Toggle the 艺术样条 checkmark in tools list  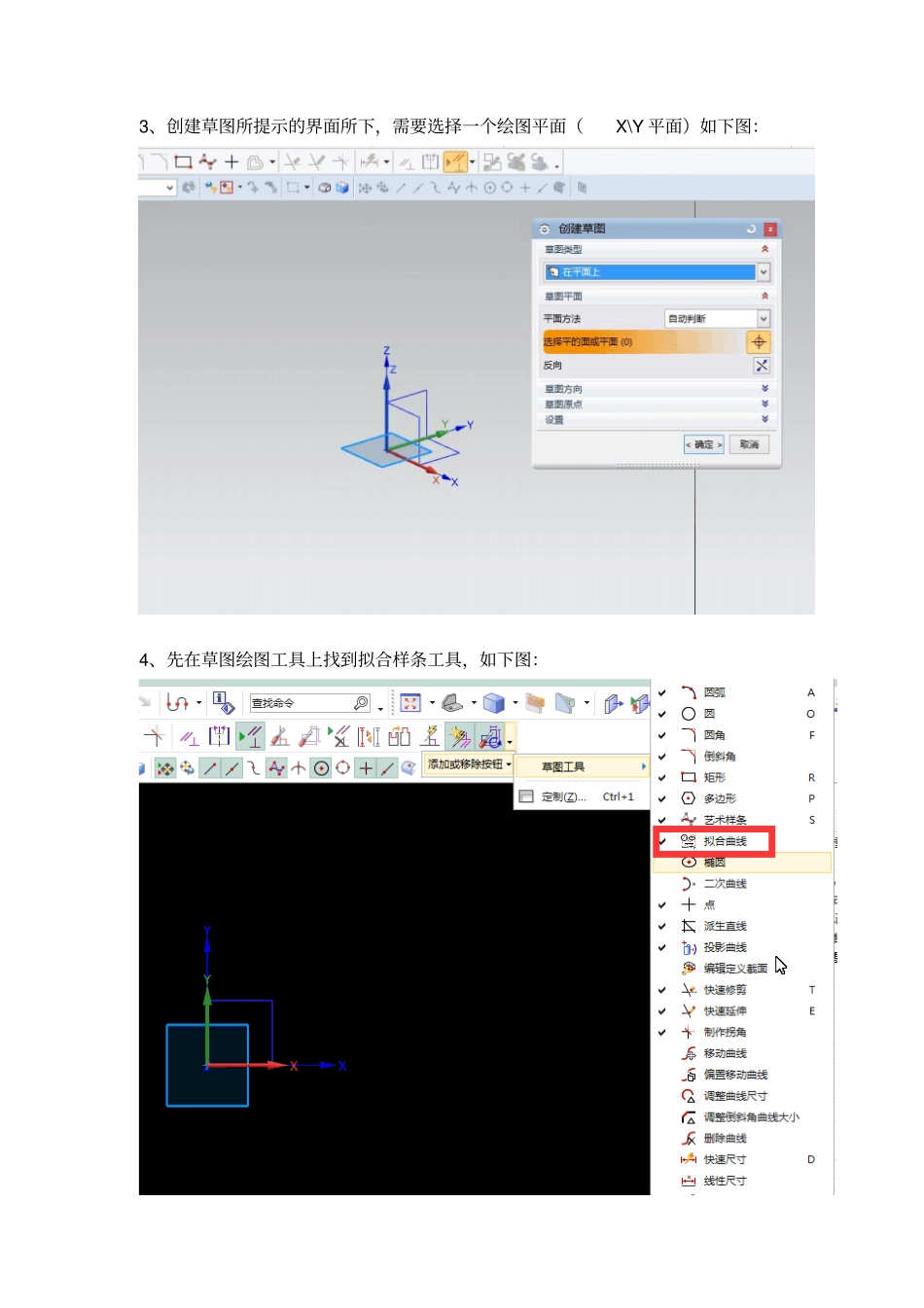coord(662,820)
